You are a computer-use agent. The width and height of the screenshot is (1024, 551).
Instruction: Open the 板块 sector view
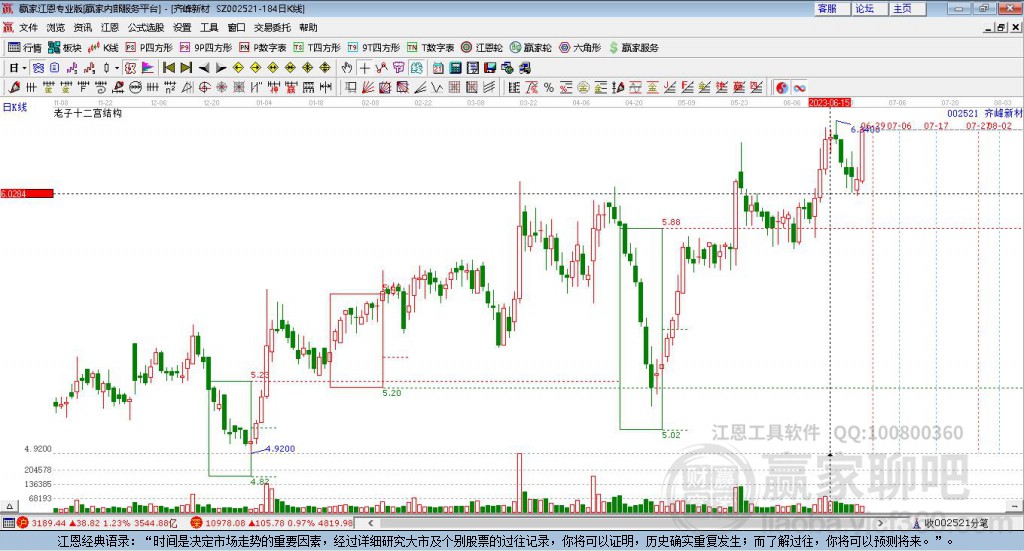[65, 48]
